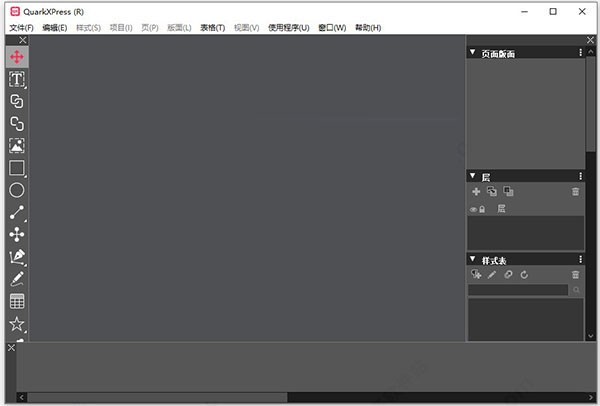
Task: Toggle the lock icon in Layers header
Action: tap(481, 209)
